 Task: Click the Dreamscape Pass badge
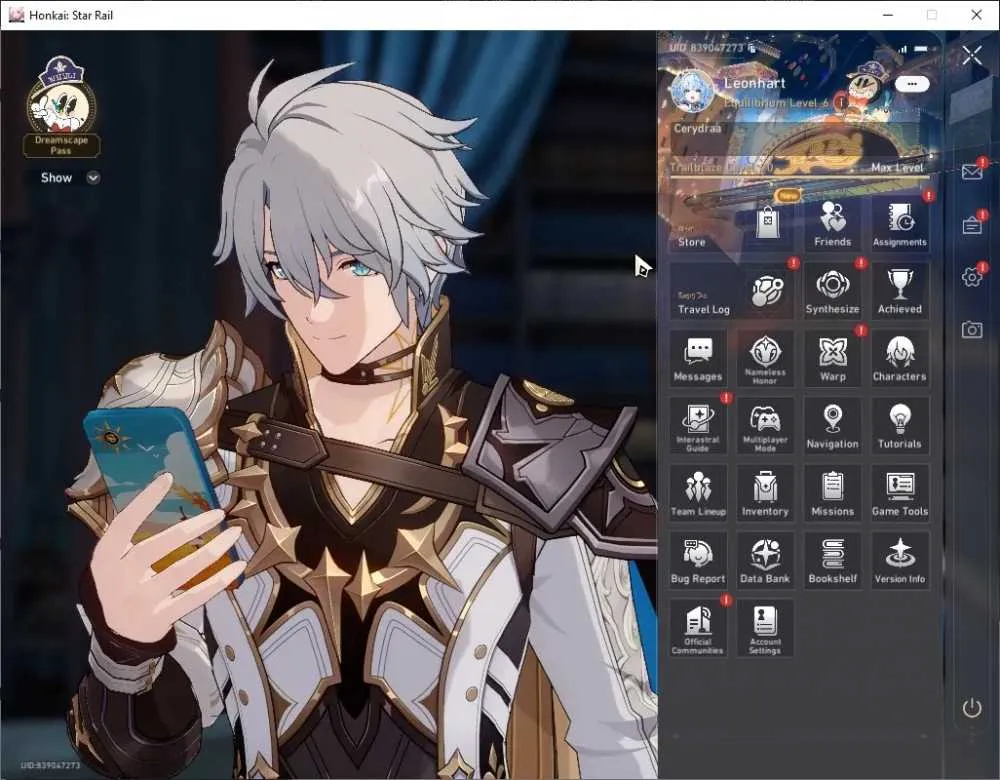[61, 107]
